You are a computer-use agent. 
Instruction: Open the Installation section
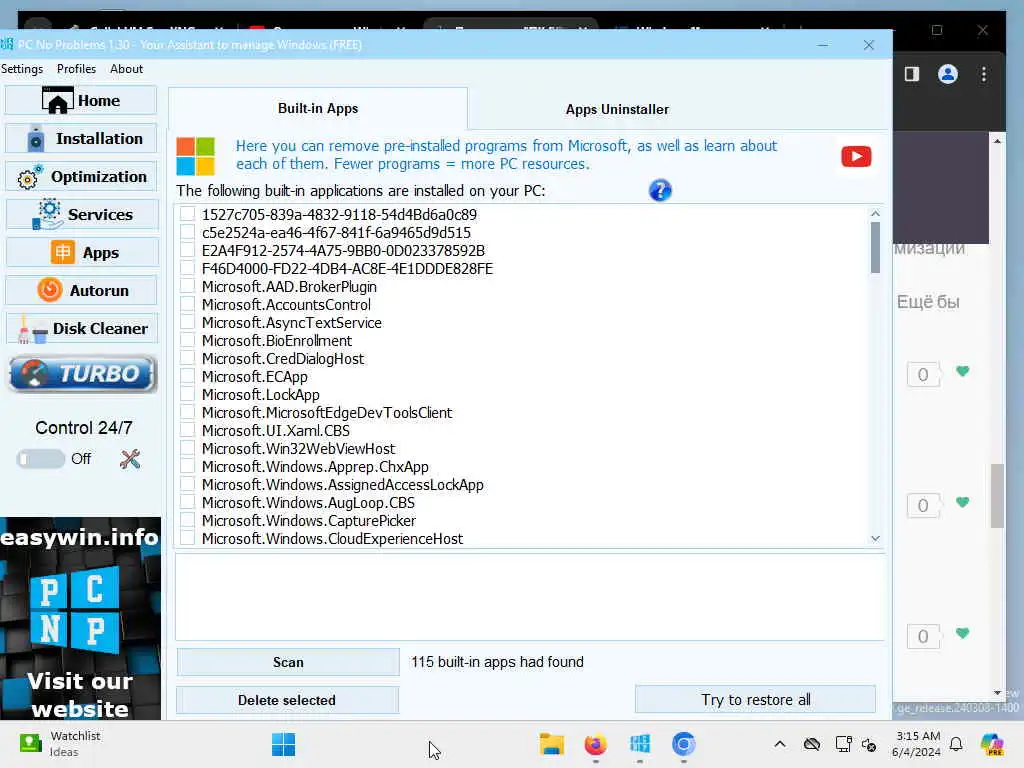click(81, 138)
